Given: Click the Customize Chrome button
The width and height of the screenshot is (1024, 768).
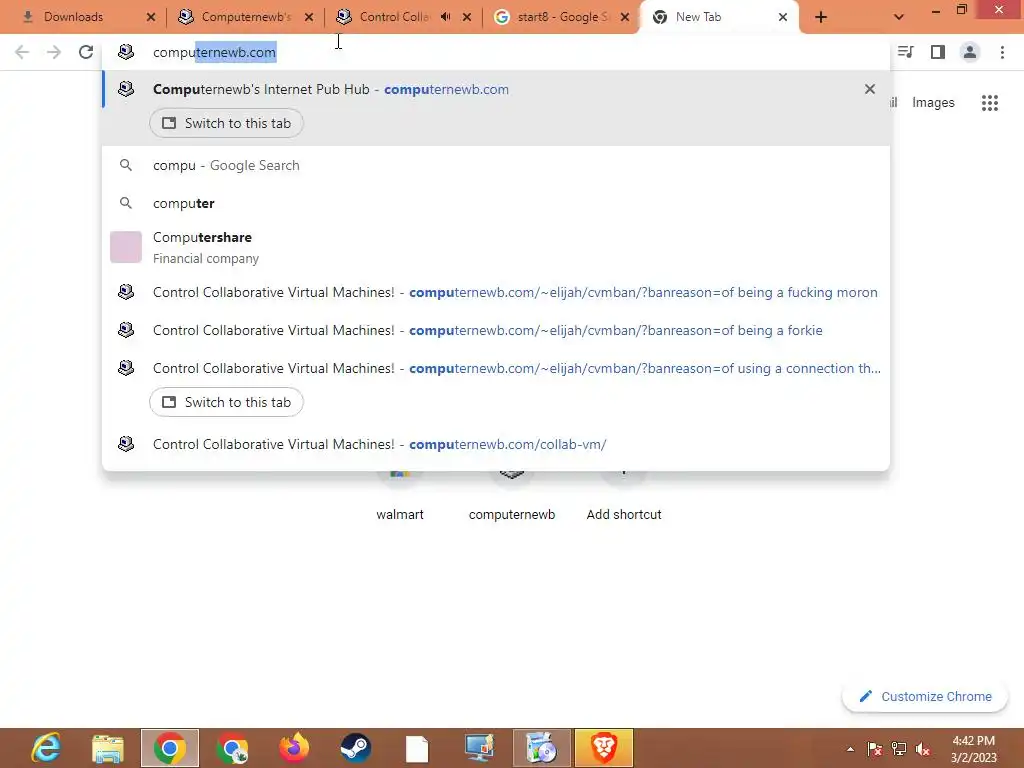Looking at the screenshot, I should (925, 697).
